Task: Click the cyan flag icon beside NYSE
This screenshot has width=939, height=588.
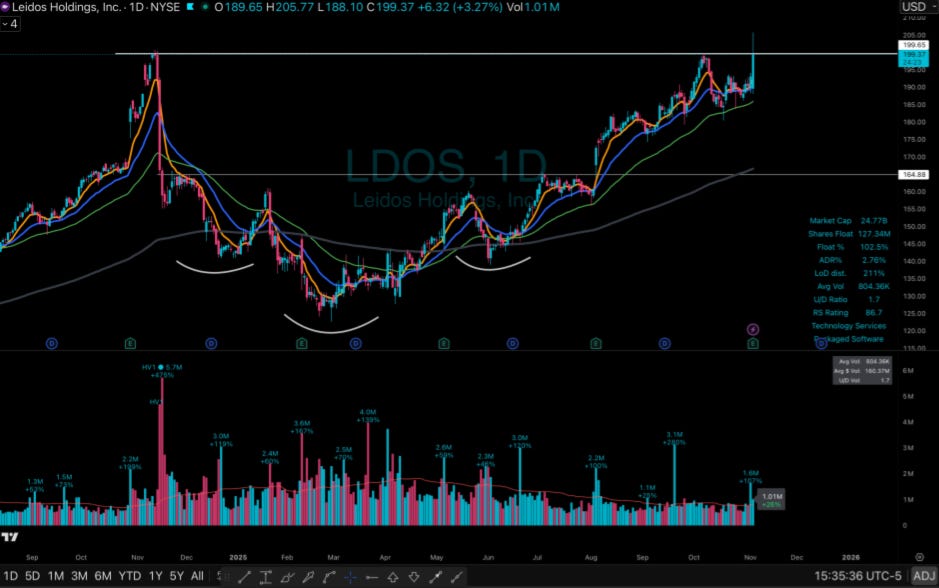Action: (190, 7)
